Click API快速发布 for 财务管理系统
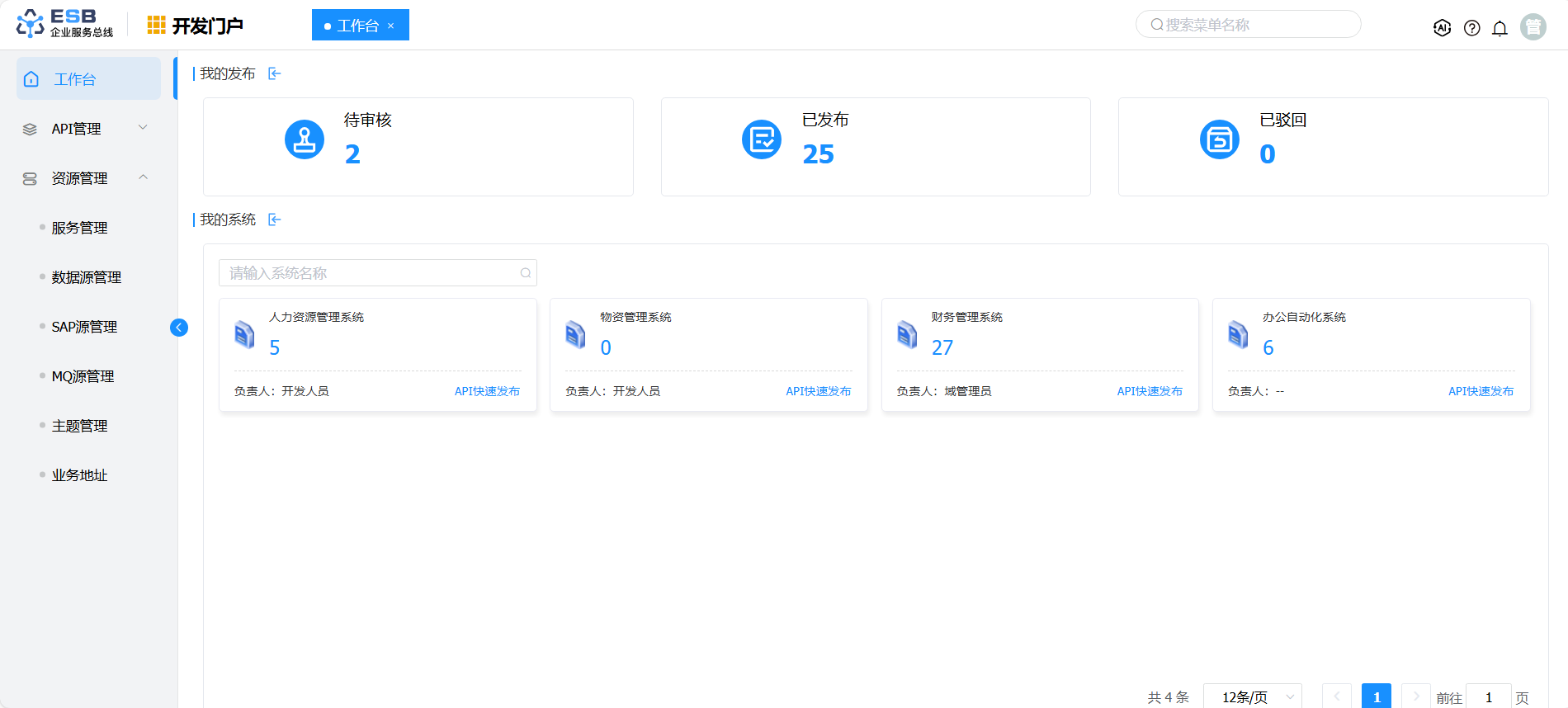This screenshot has height=708, width=1568. [1149, 391]
